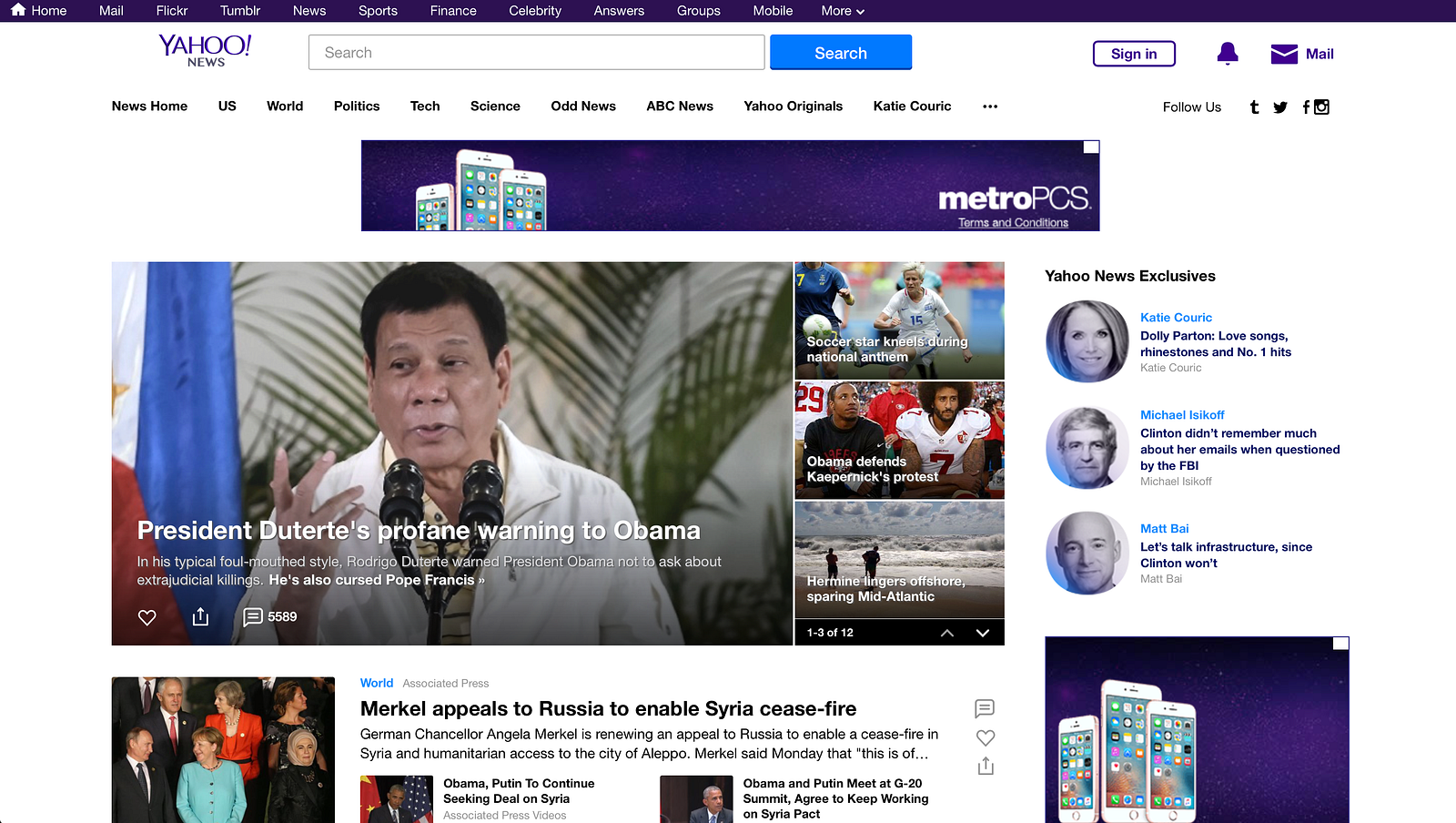
Task: Open Dolly Parton love songs article
Action: pyautogui.click(x=1215, y=344)
